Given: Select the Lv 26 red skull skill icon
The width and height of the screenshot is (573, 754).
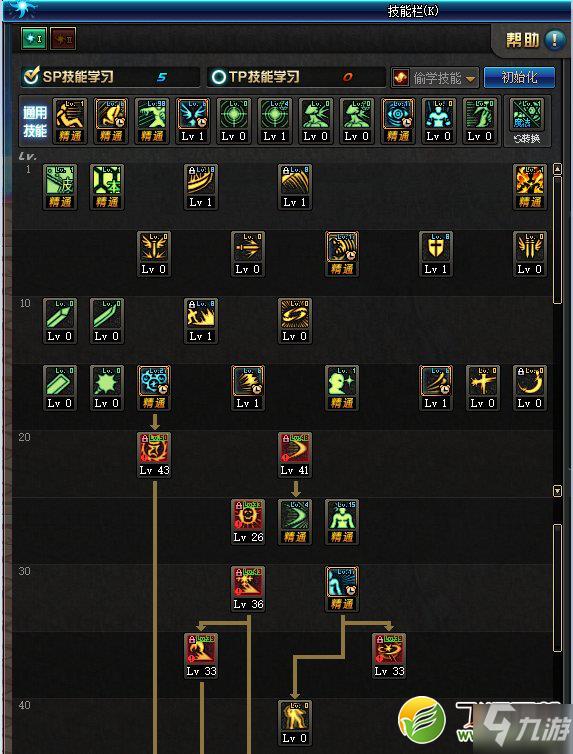Looking at the screenshot, I should 248,522.
